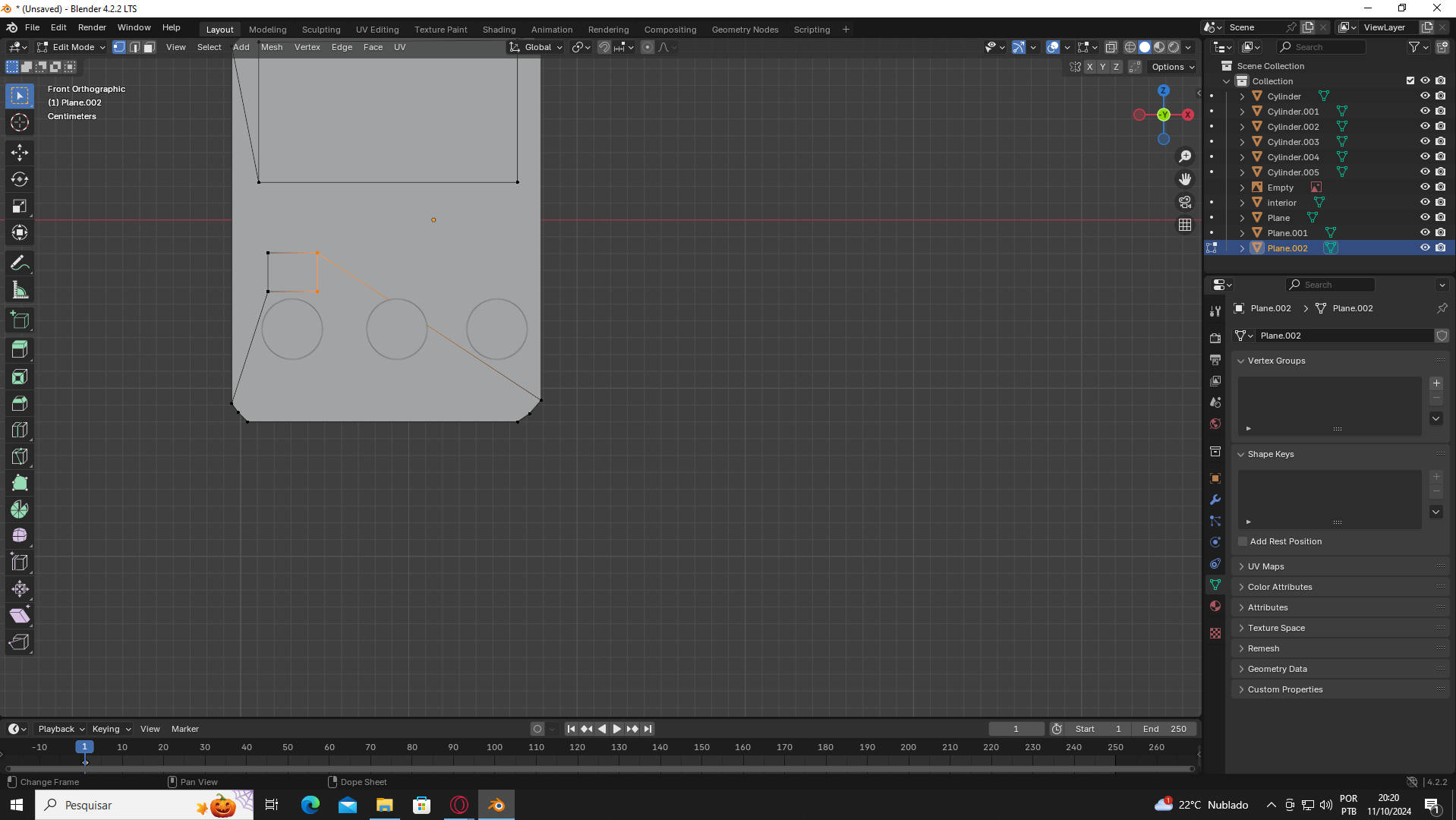Add a new vertex group

pos(1436,383)
